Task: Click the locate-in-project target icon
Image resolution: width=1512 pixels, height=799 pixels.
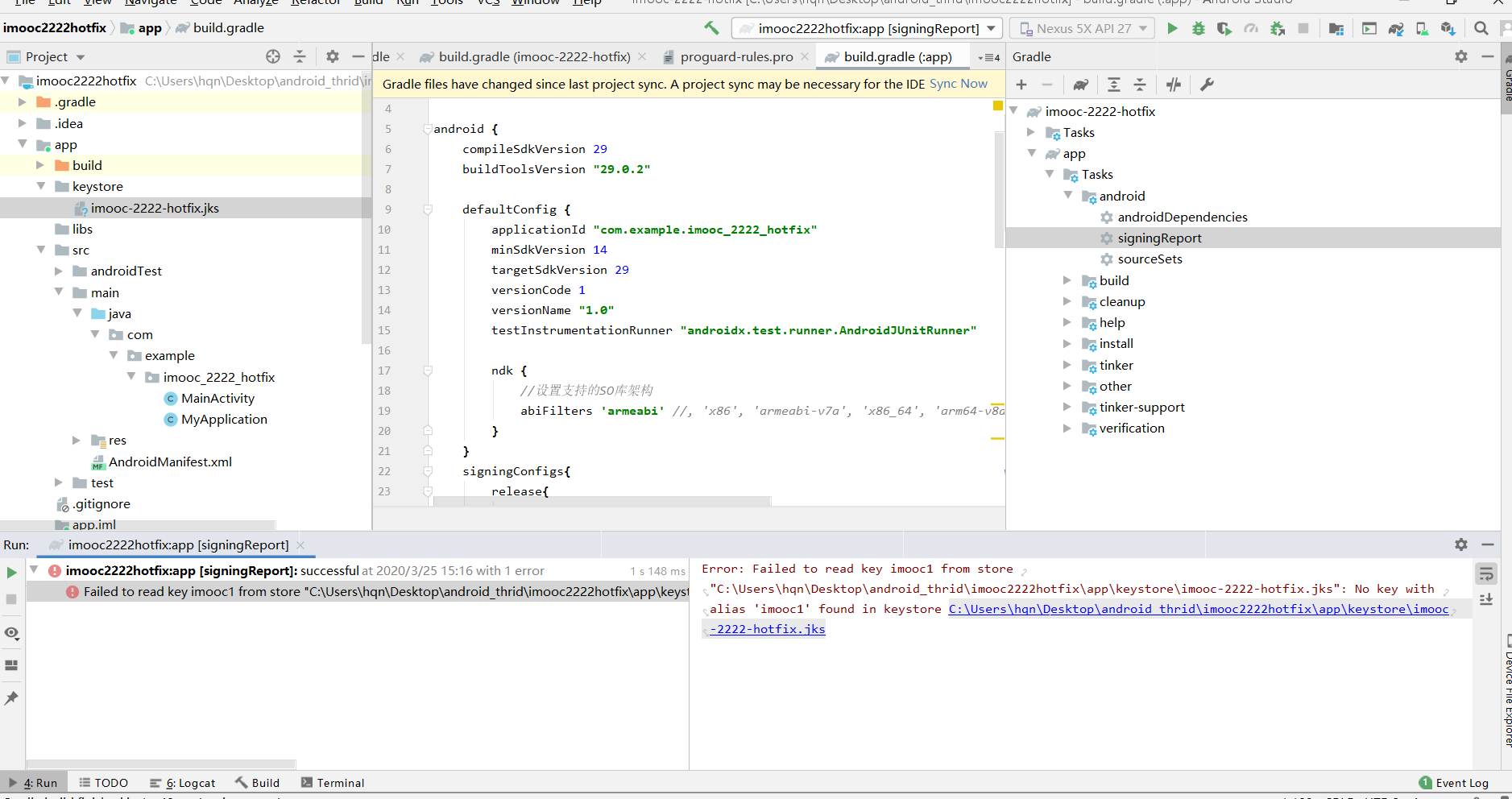Action: click(273, 56)
